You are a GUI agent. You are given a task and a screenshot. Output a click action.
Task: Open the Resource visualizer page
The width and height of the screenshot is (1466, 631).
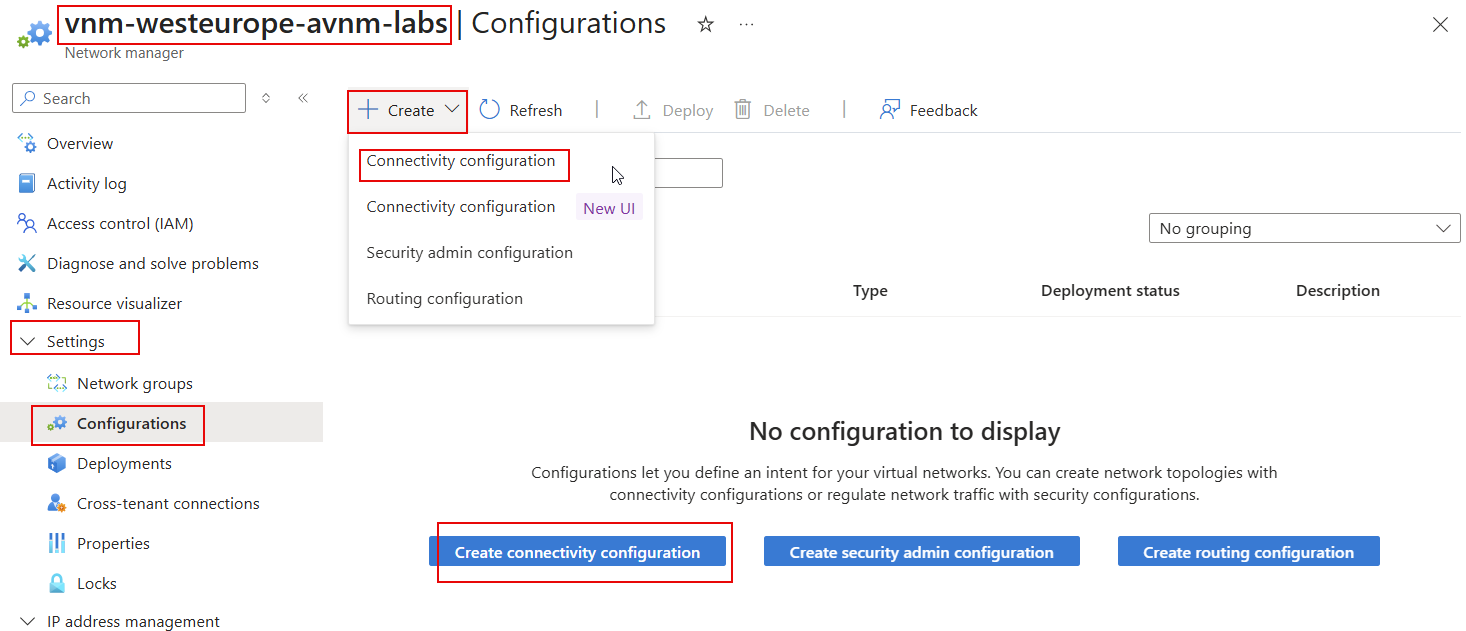coord(114,303)
